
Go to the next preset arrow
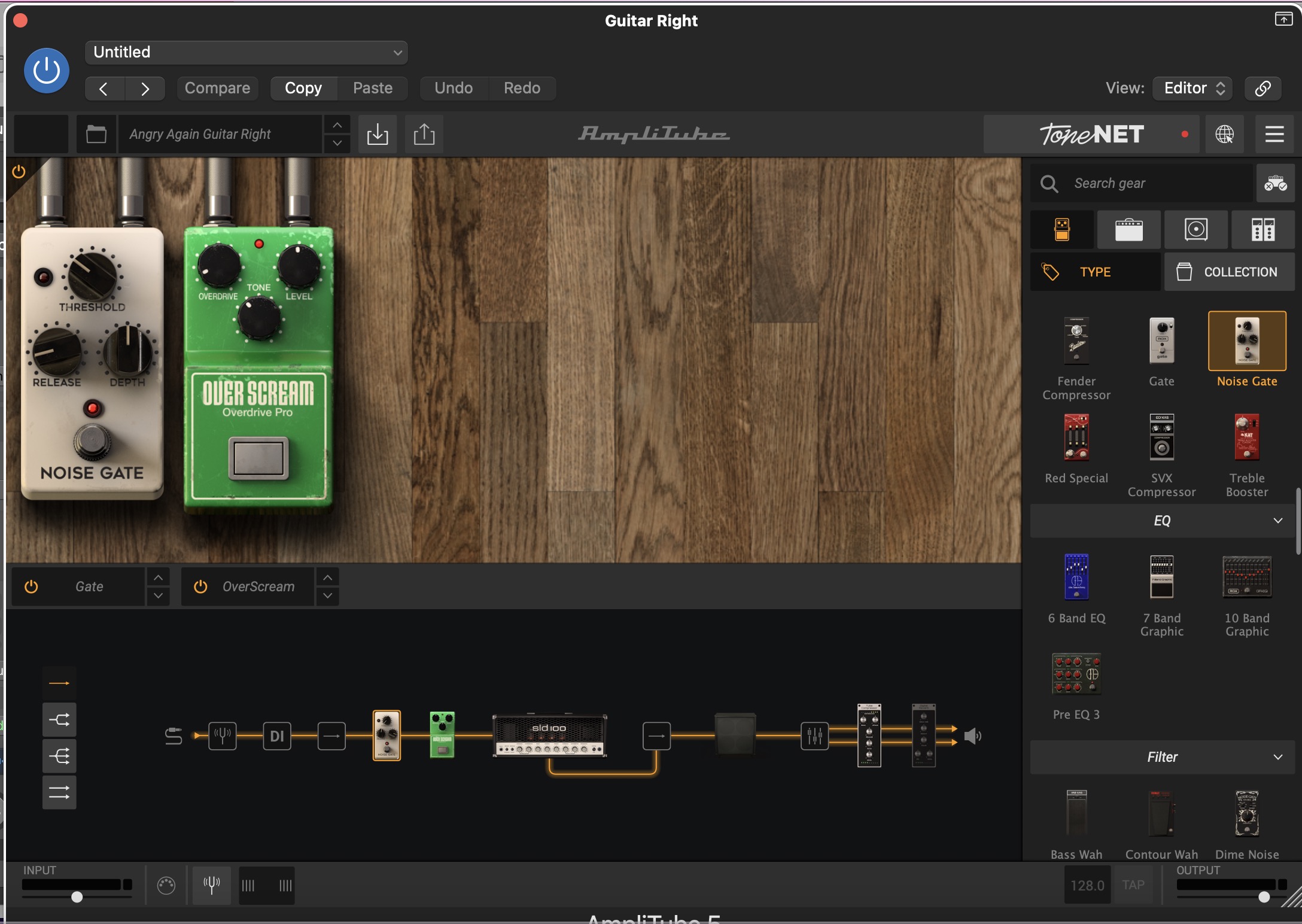coord(145,89)
